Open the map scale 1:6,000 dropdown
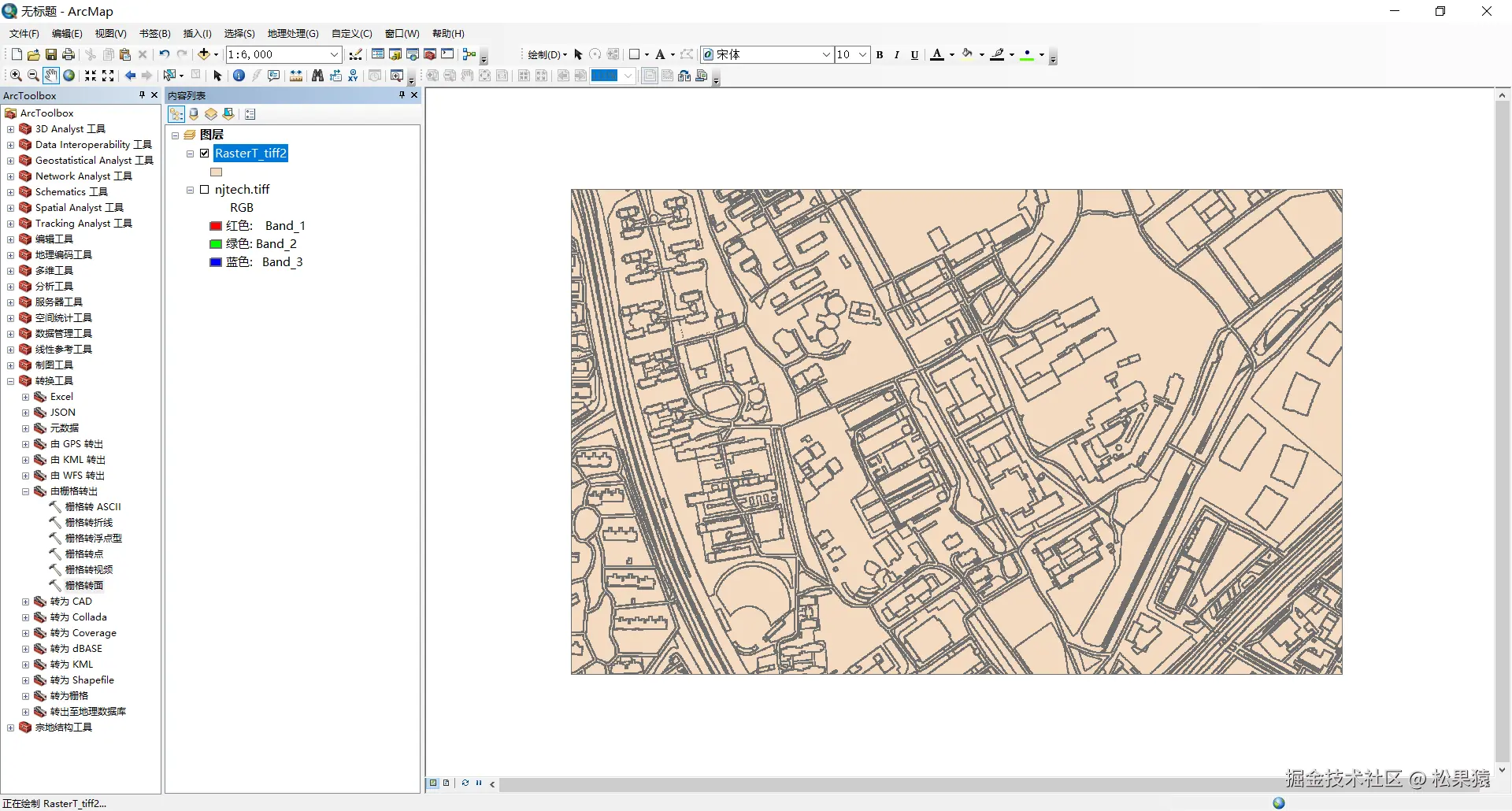Viewport: 1512px width, 811px height. [334, 54]
